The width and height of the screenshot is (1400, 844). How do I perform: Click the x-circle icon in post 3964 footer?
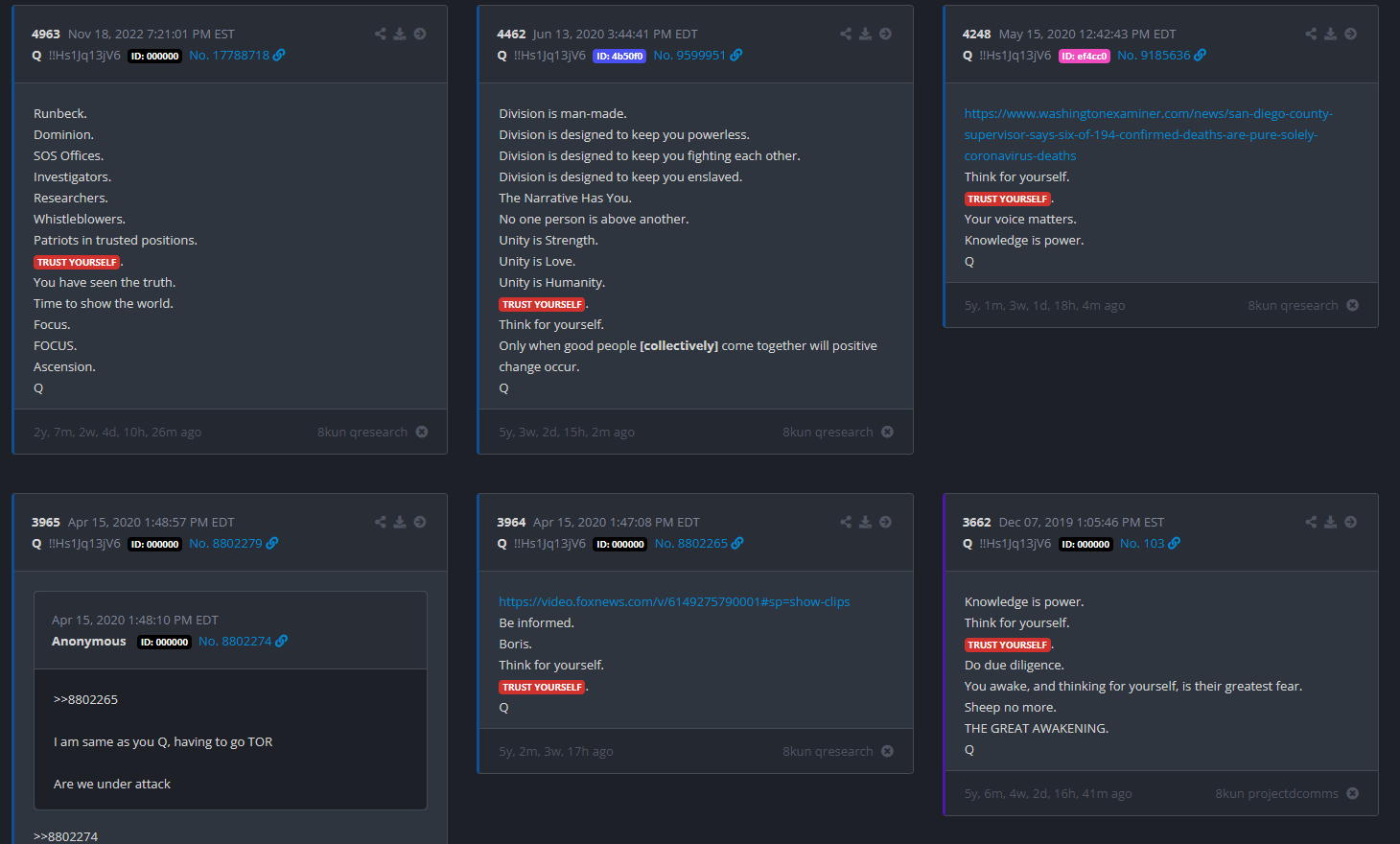click(887, 751)
